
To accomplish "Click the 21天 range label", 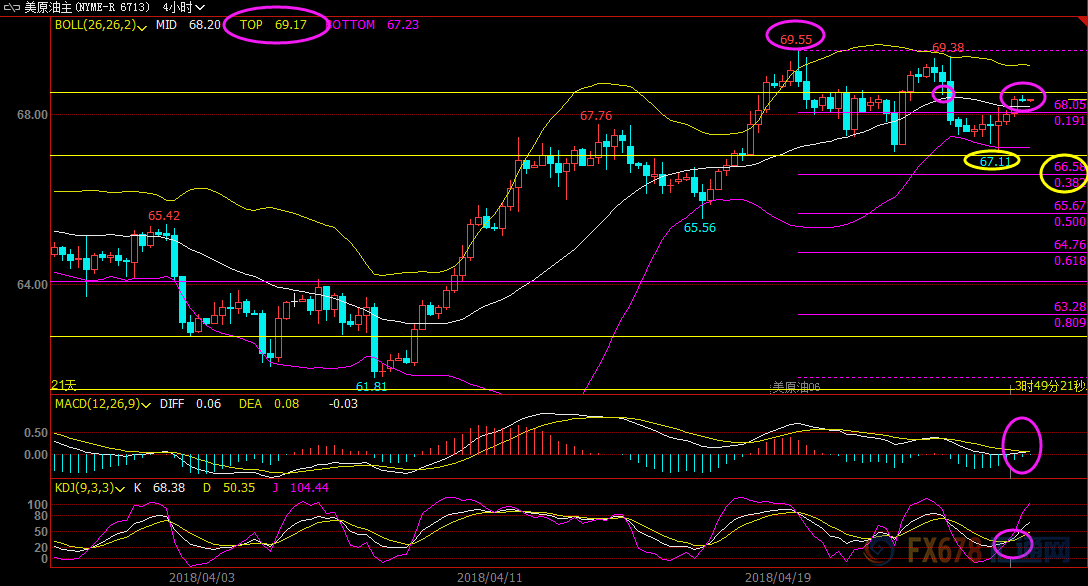I will click(63, 385).
